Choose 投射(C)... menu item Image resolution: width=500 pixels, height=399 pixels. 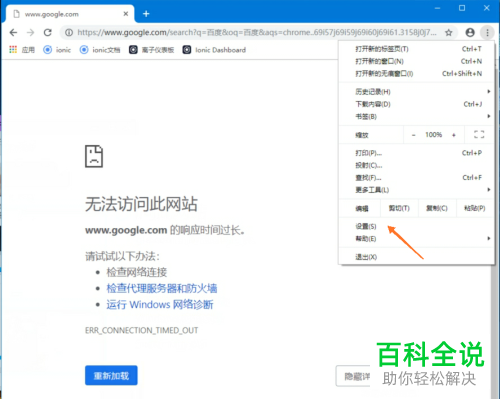pos(416,165)
